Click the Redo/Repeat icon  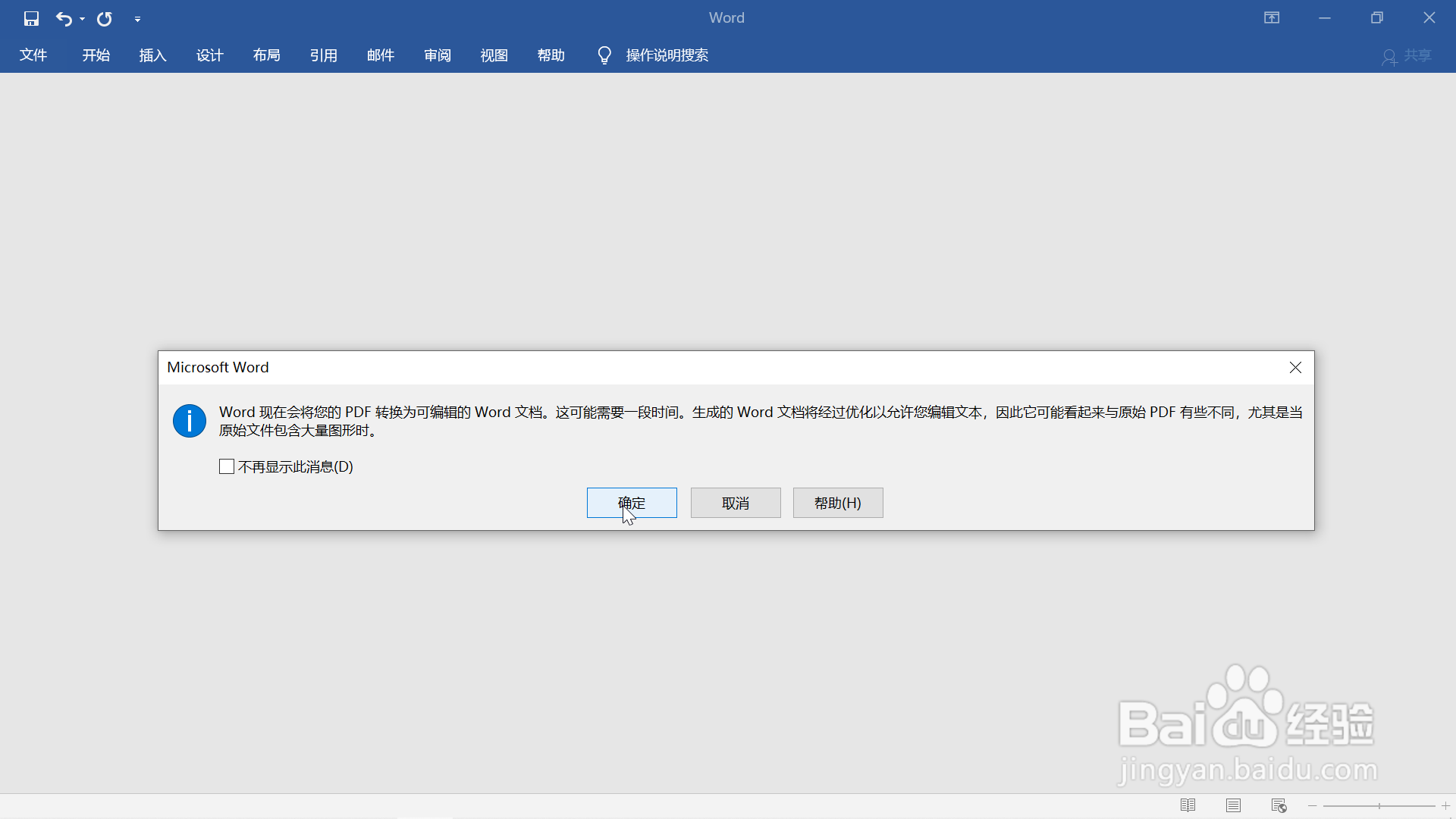coord(105,18)
